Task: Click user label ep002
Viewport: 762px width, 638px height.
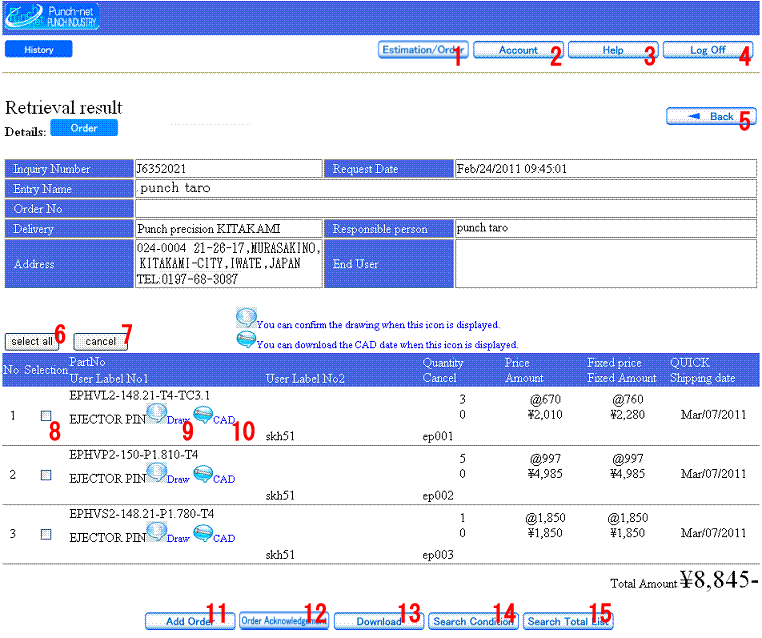Action: (438, 496)
